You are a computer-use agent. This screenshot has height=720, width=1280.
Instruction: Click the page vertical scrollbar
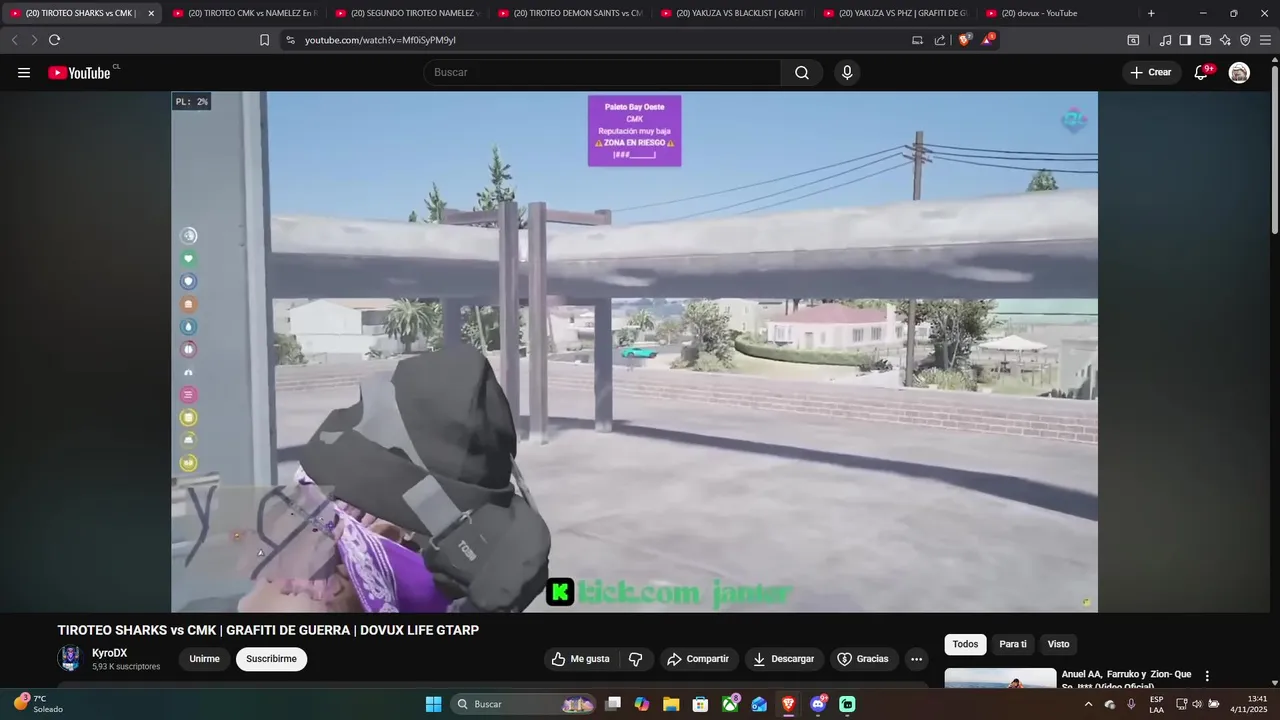click(1274, 150)
